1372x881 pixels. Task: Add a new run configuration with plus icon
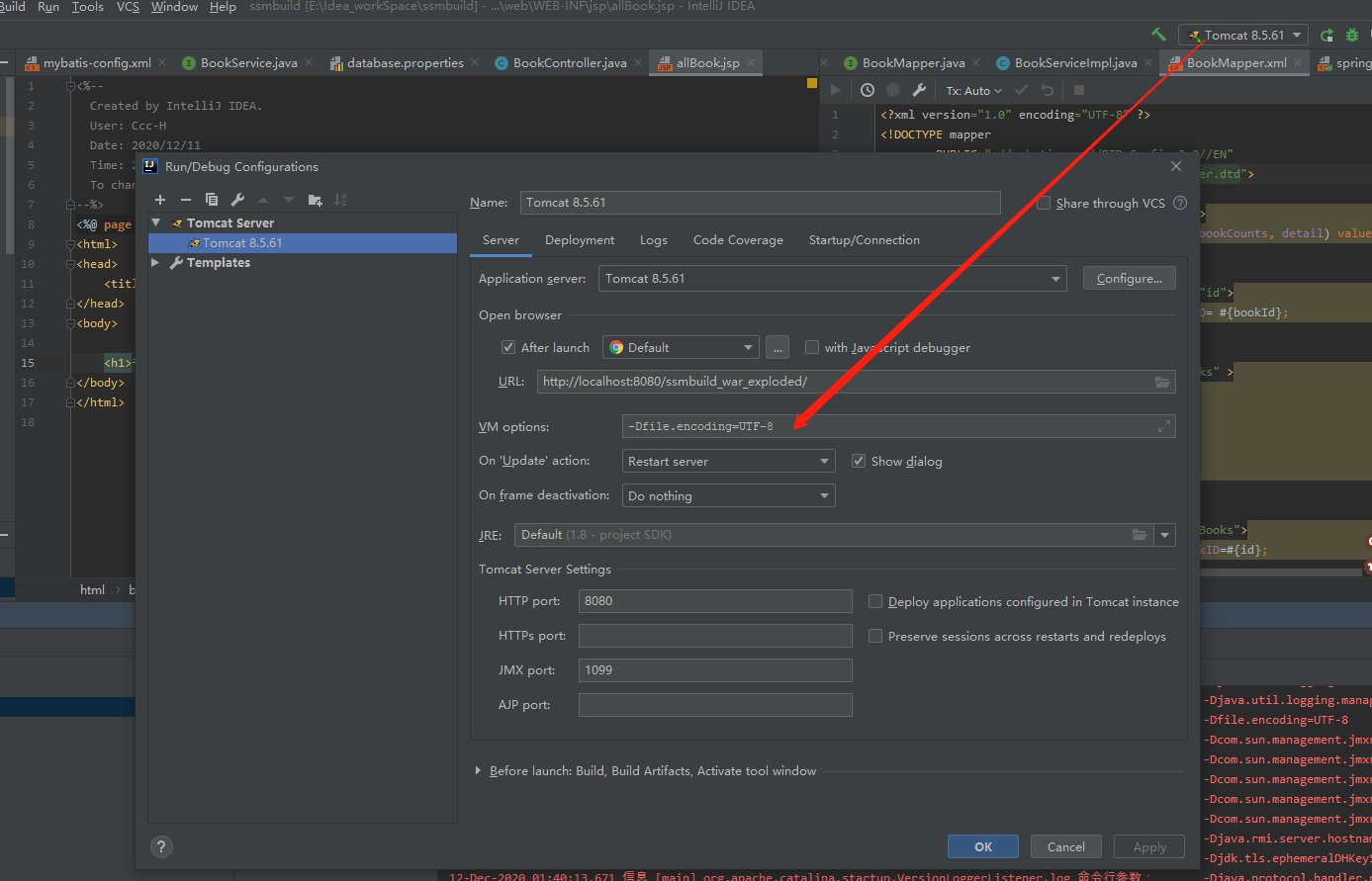(x=160, y=200)
